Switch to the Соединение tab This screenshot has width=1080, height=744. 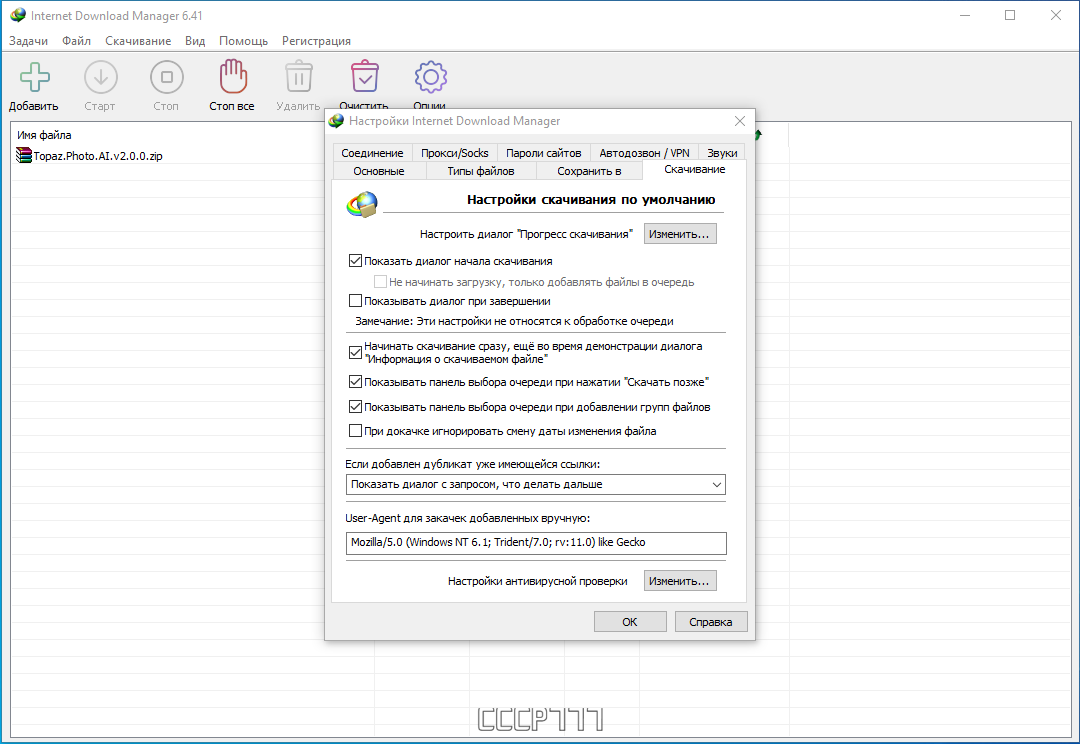click(x=373, y=153)
